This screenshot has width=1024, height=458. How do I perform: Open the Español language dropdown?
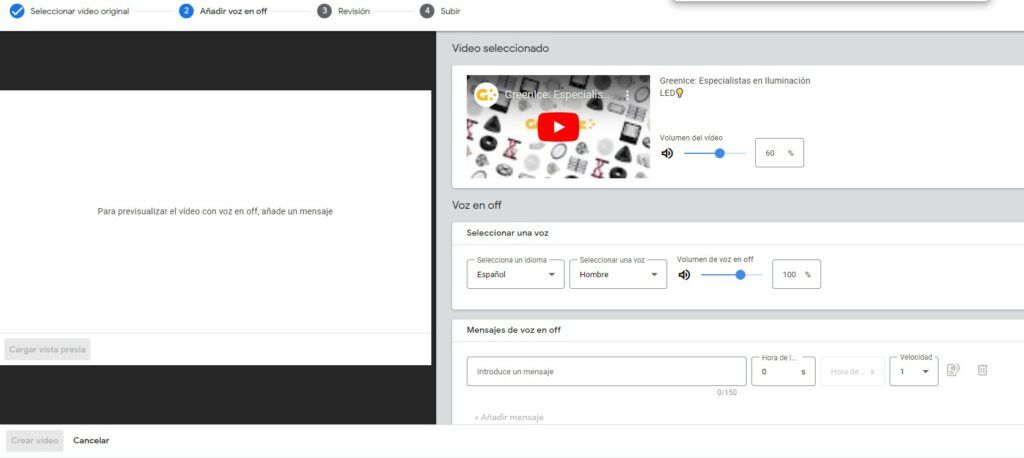coord(516,274)
